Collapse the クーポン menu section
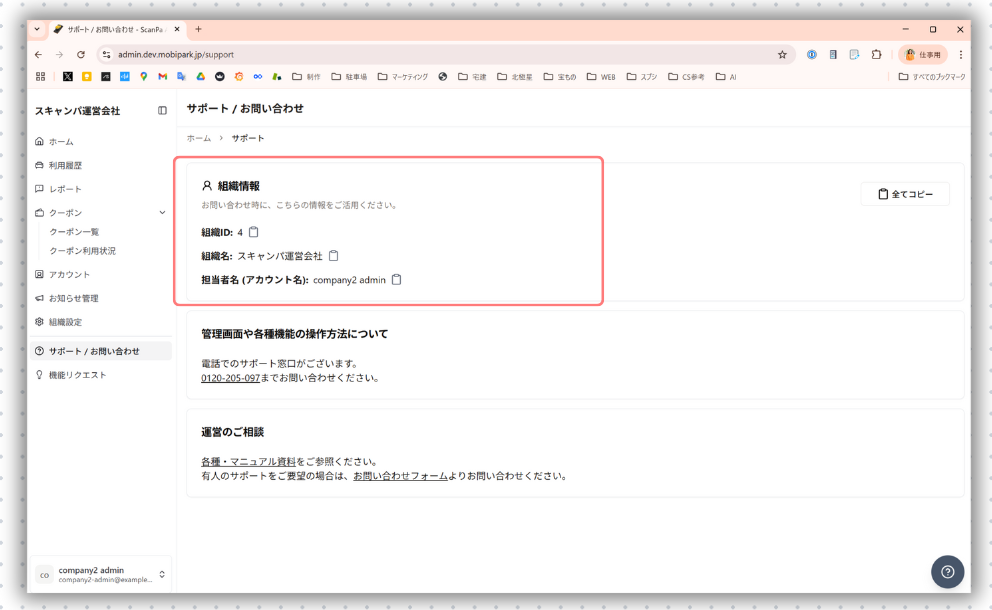Viewport: 992px width, 610px height. [x=162, y=213]
